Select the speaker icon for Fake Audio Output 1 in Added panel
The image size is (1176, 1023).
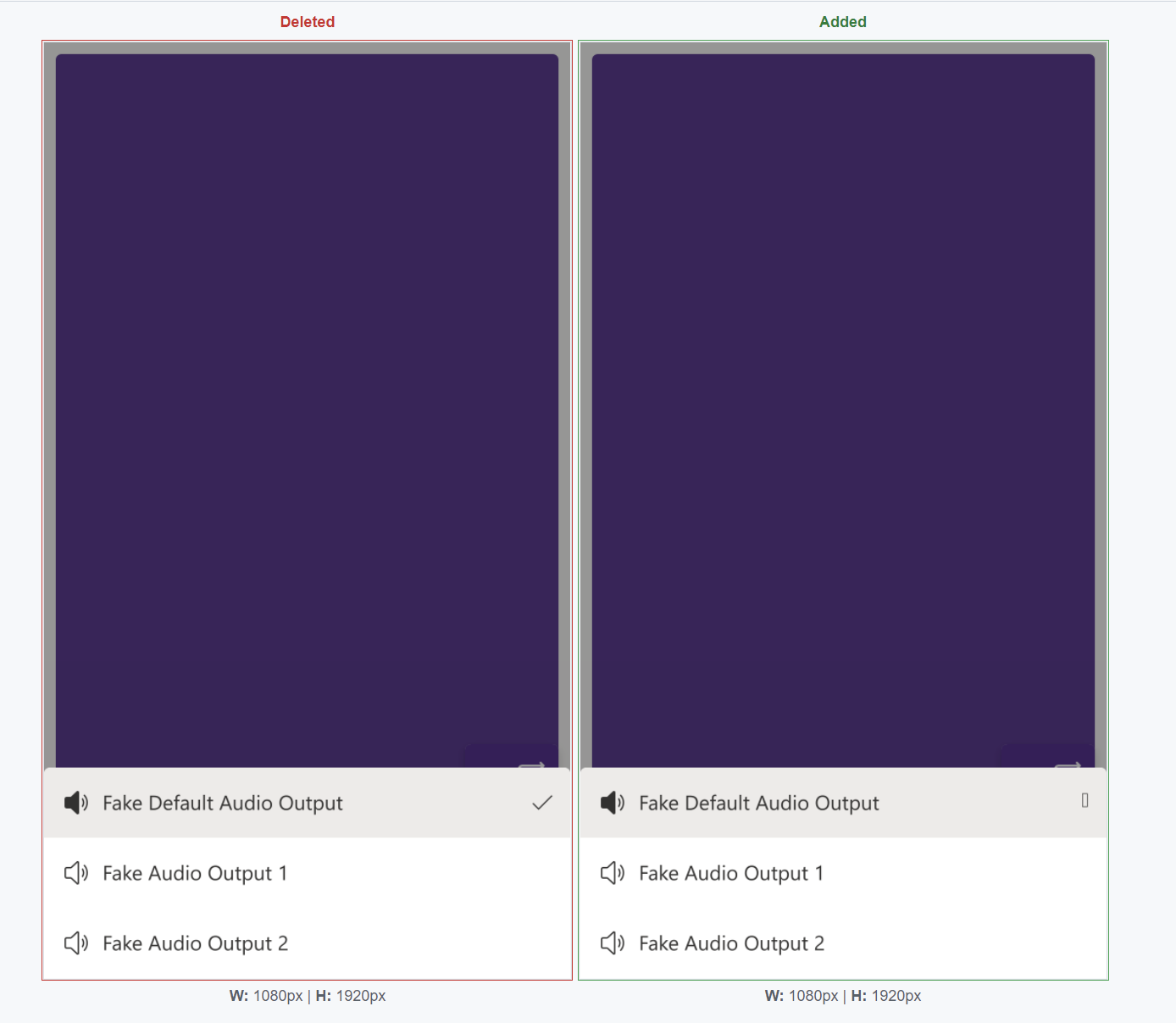click(612, 873)
